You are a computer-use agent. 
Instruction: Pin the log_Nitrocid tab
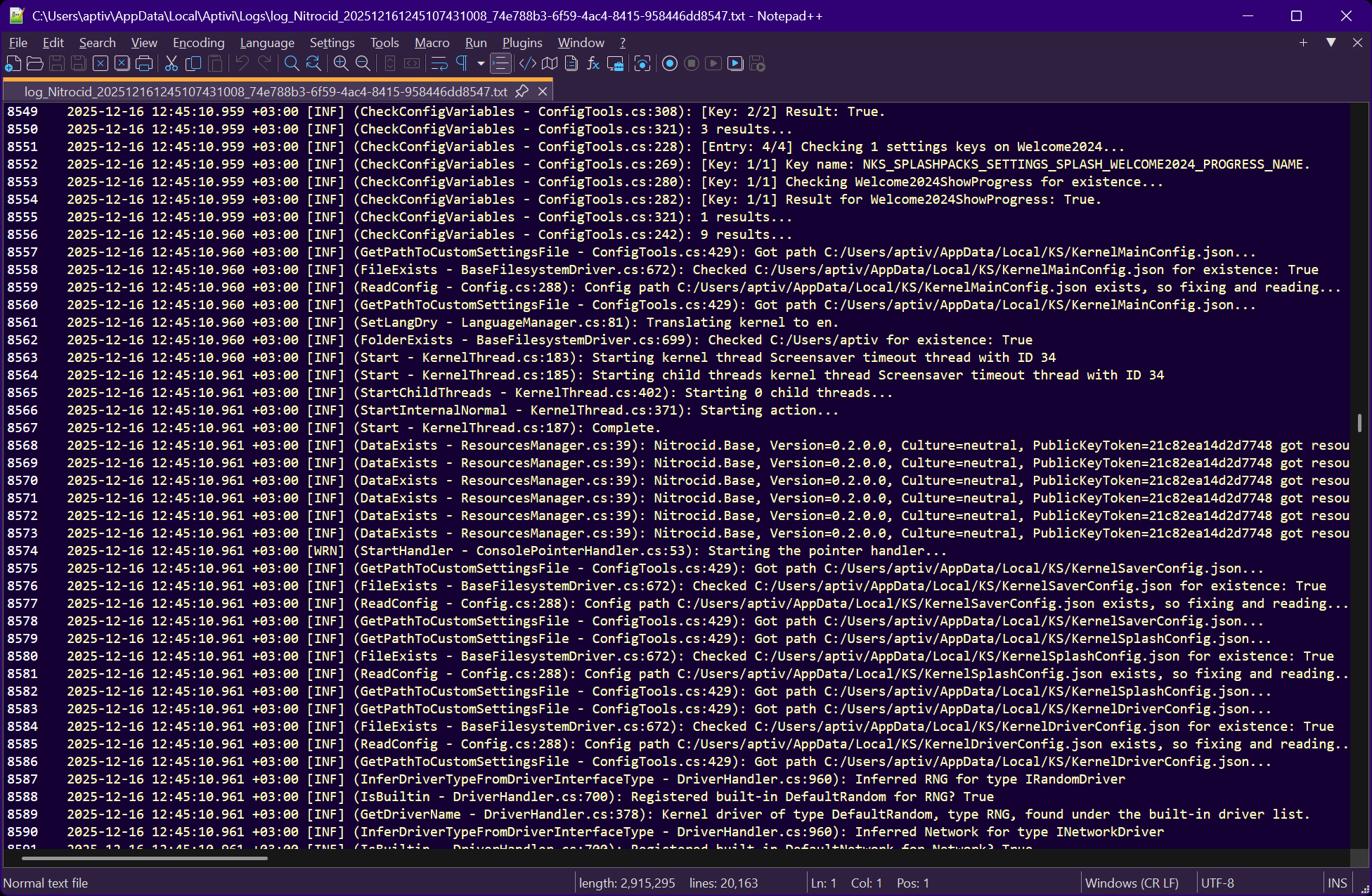[522, 91]
